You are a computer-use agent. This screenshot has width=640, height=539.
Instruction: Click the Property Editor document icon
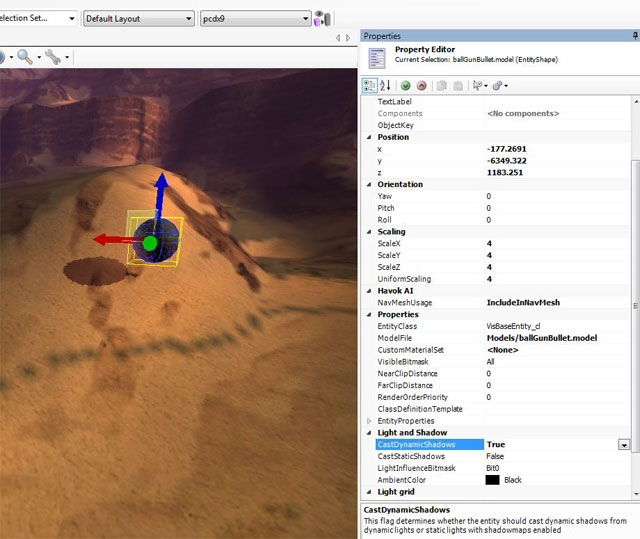(x=377, y=58)
